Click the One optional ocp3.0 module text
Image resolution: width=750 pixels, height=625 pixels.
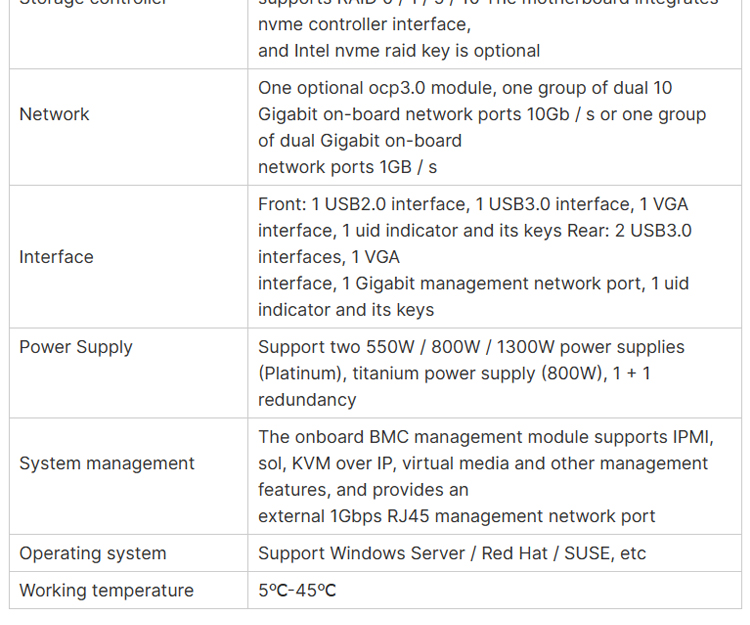coord(376,88)
